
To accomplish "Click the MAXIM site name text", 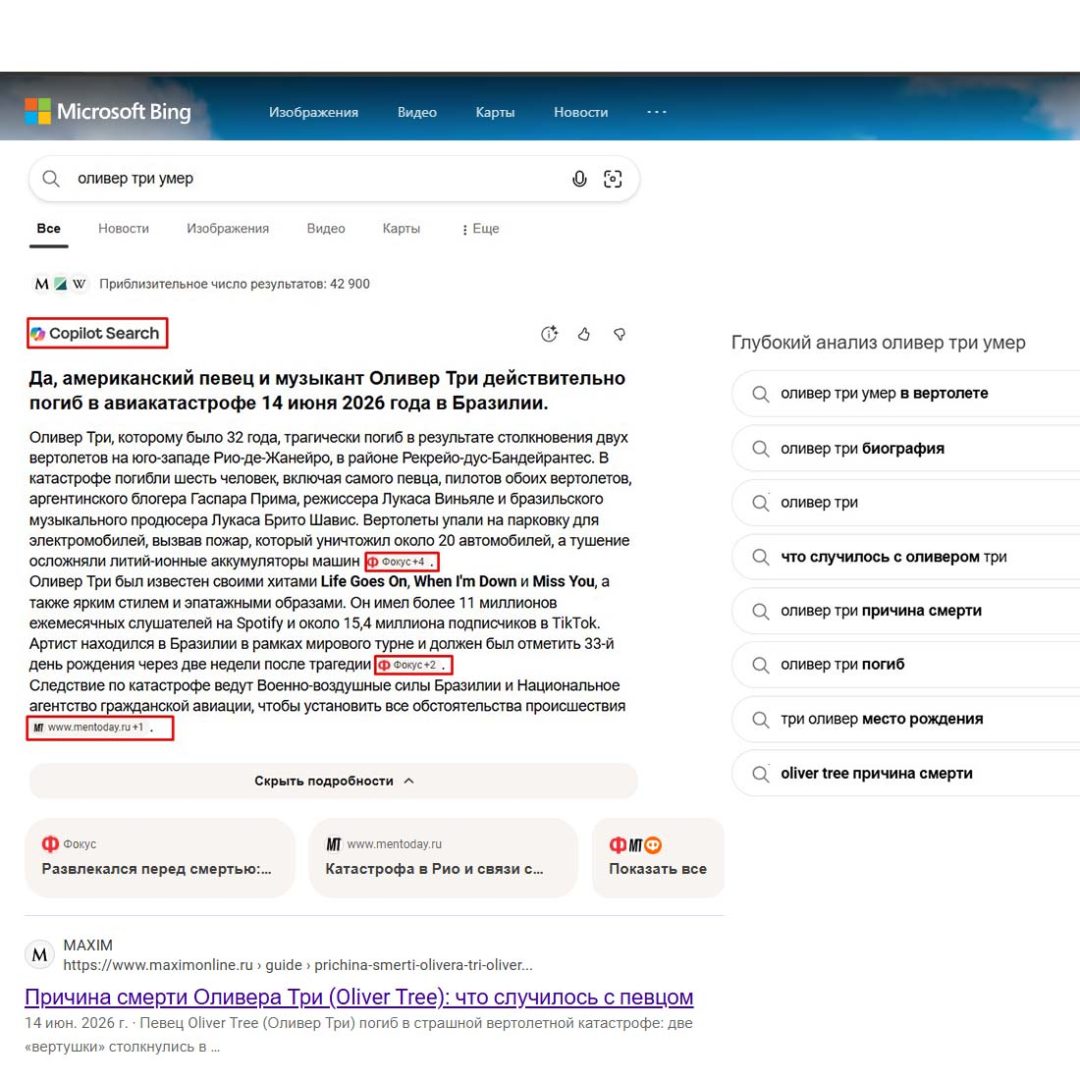I will [88, 945].
